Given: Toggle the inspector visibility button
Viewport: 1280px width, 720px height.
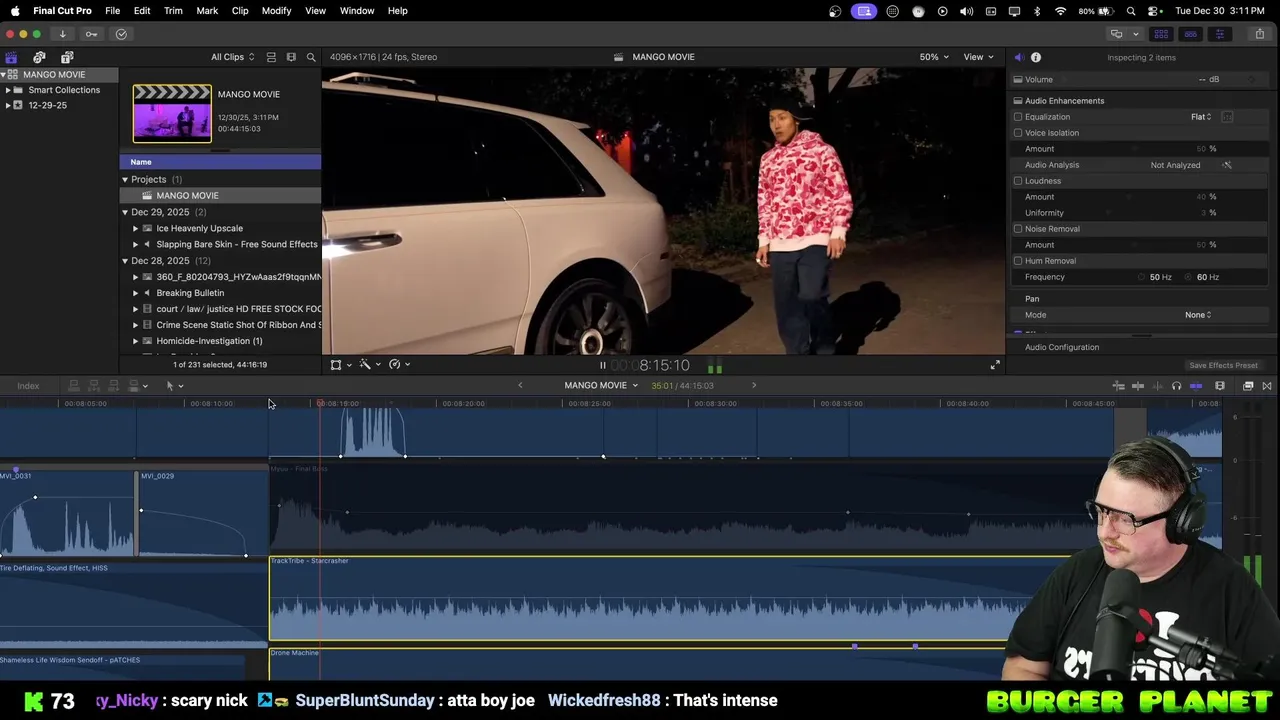Looking at the screenshot, I should coord(1219,34).
